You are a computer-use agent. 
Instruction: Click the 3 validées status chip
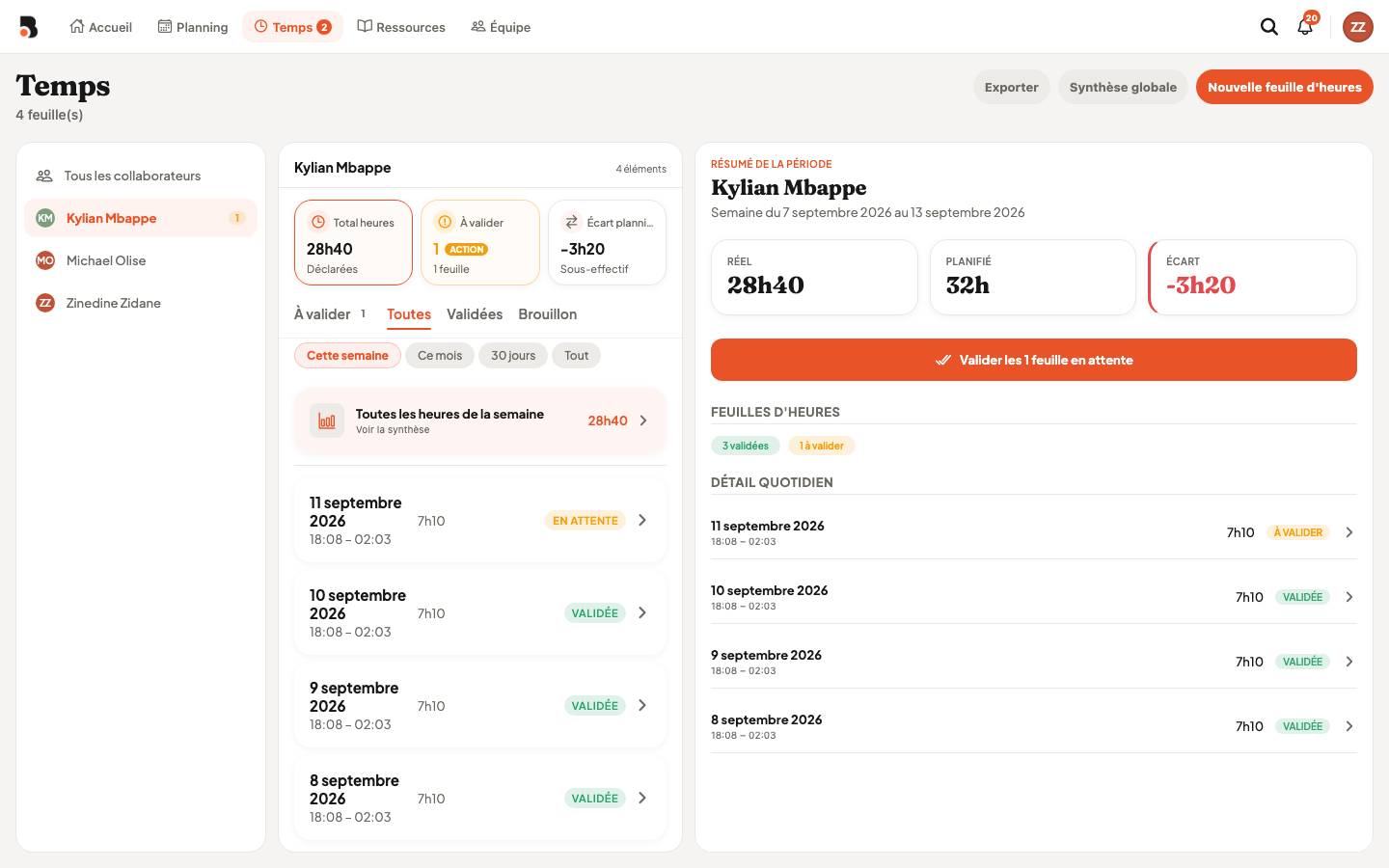[746, 446]
